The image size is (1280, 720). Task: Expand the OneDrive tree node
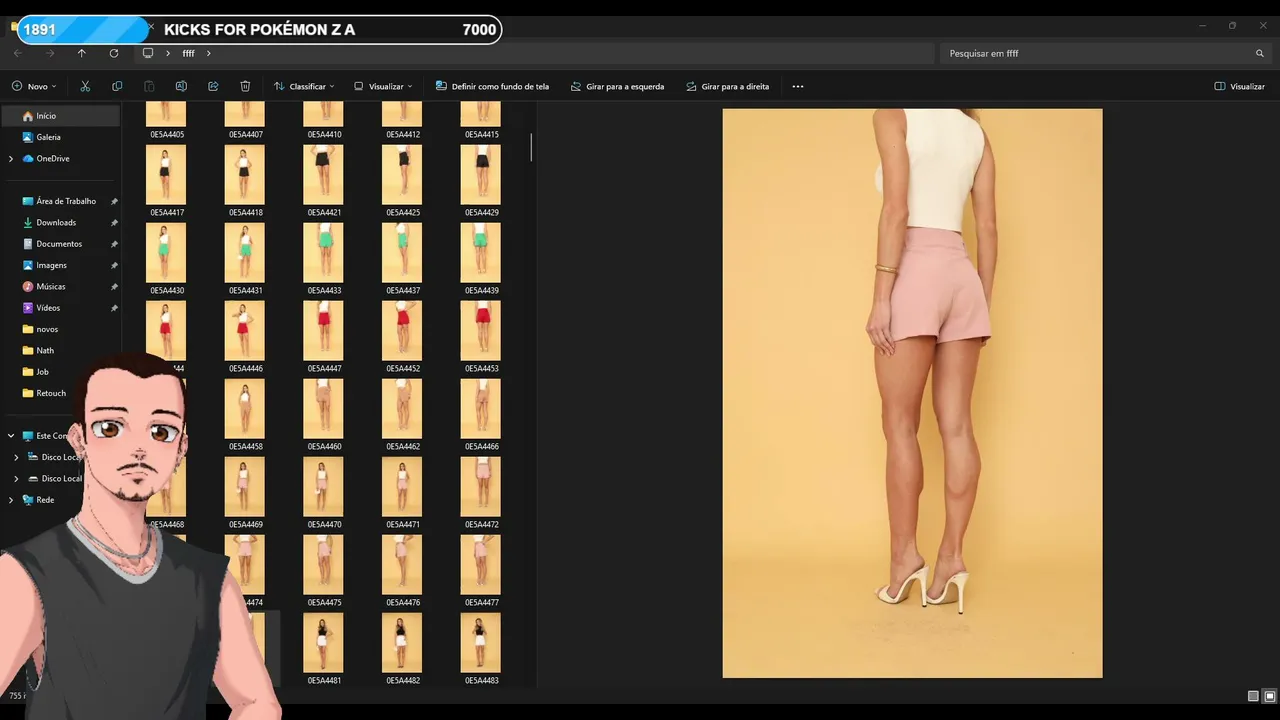click(x=11, y=159)
